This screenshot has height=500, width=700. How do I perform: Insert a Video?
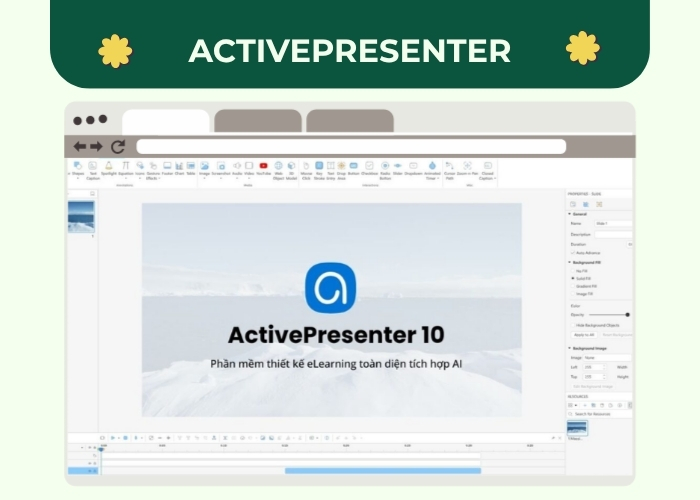(249, 170)
